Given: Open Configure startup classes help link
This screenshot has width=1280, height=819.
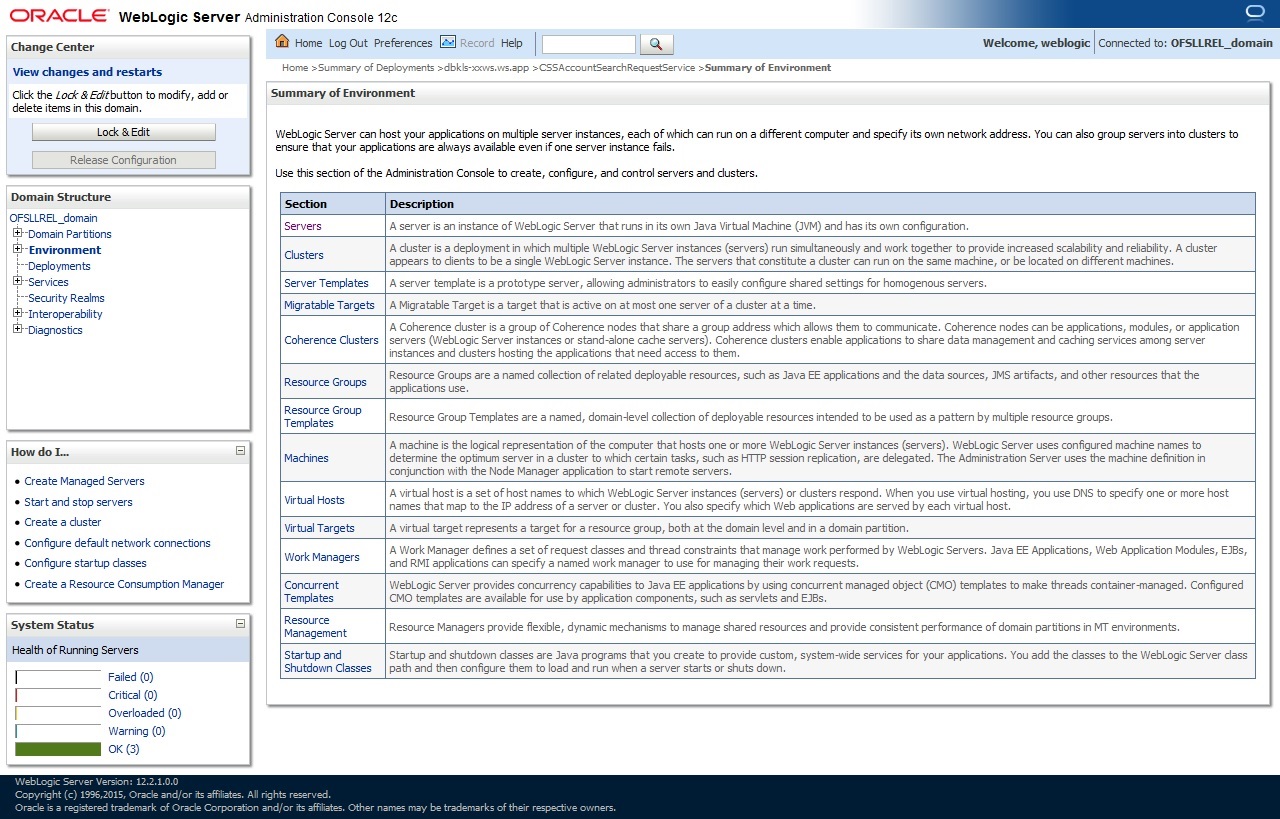Looking at the screenshot, I should (85, 563).
